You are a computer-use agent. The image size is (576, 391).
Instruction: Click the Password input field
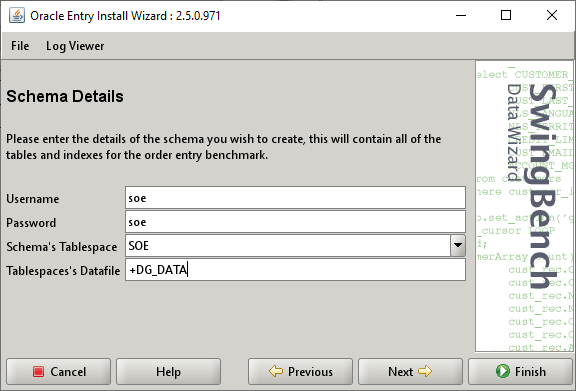tap(295, 222)
